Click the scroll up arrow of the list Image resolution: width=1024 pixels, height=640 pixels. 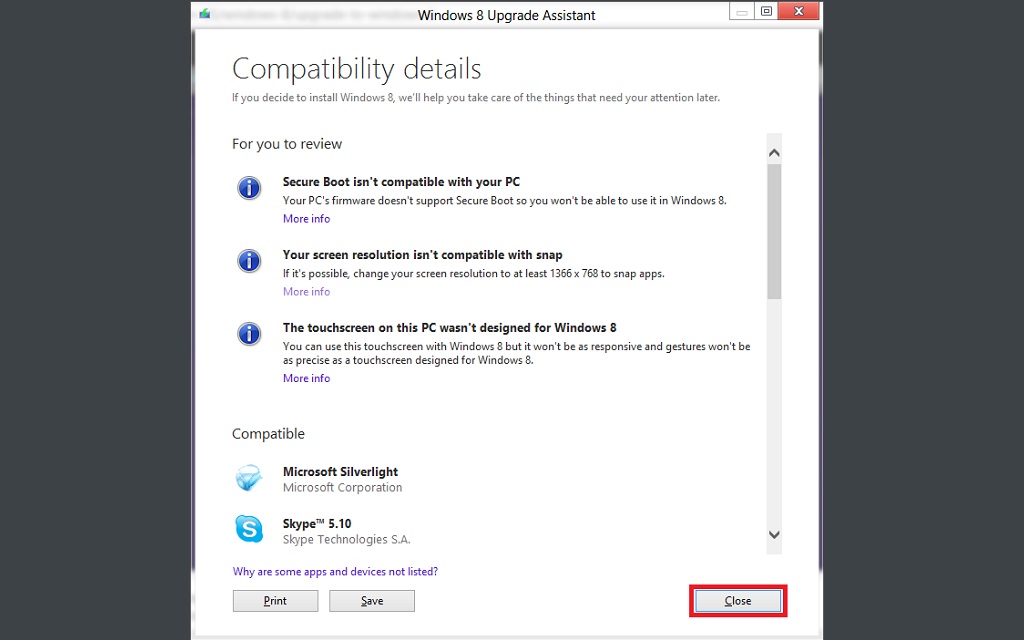click(x=774, y=153)
